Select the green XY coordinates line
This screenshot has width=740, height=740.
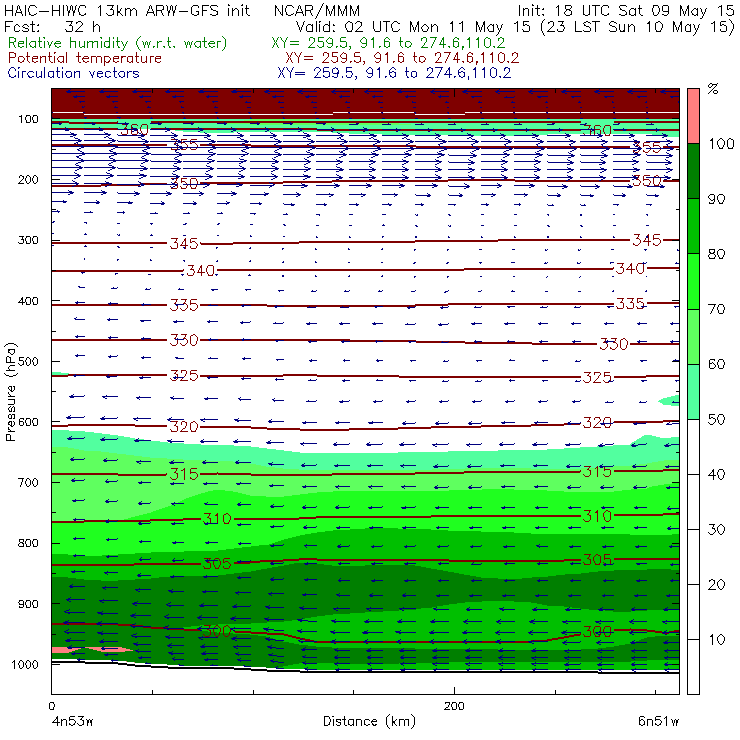click(388, 43)
